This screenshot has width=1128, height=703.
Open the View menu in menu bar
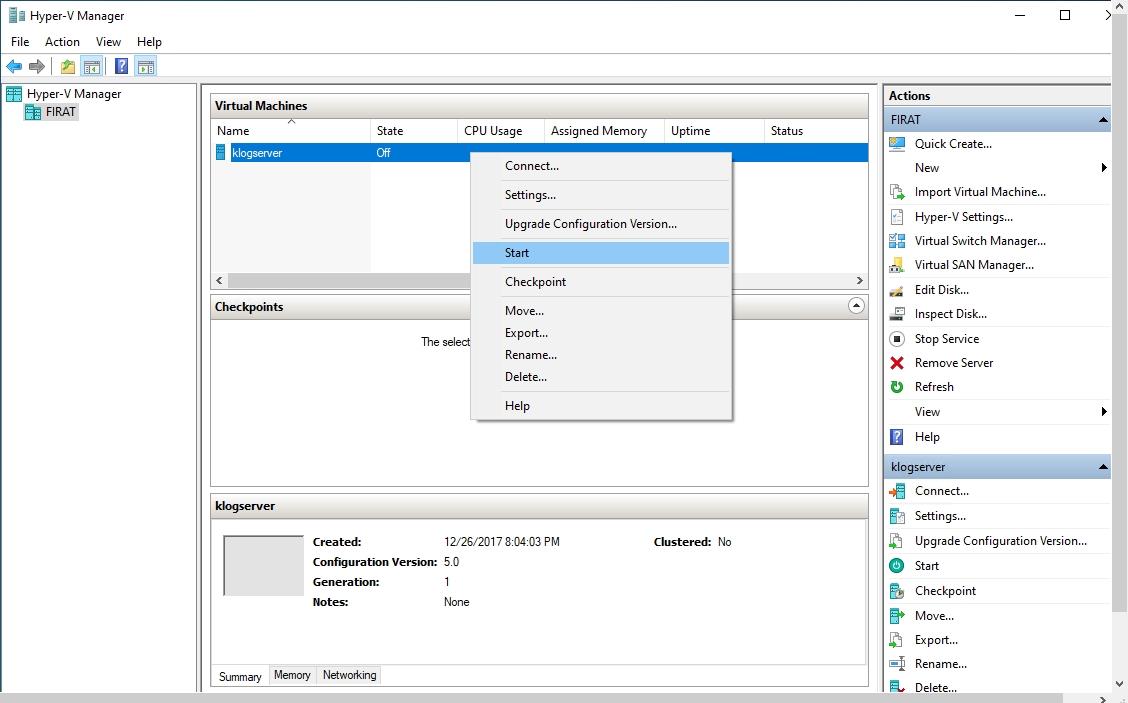coord(109,42)
